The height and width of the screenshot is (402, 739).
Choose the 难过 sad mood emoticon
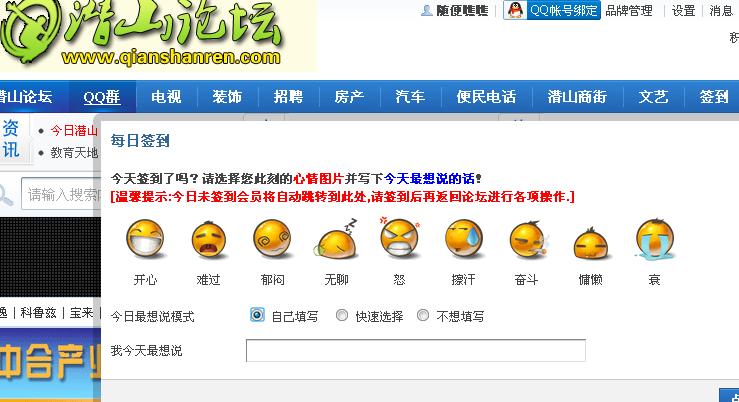[209, 240]
